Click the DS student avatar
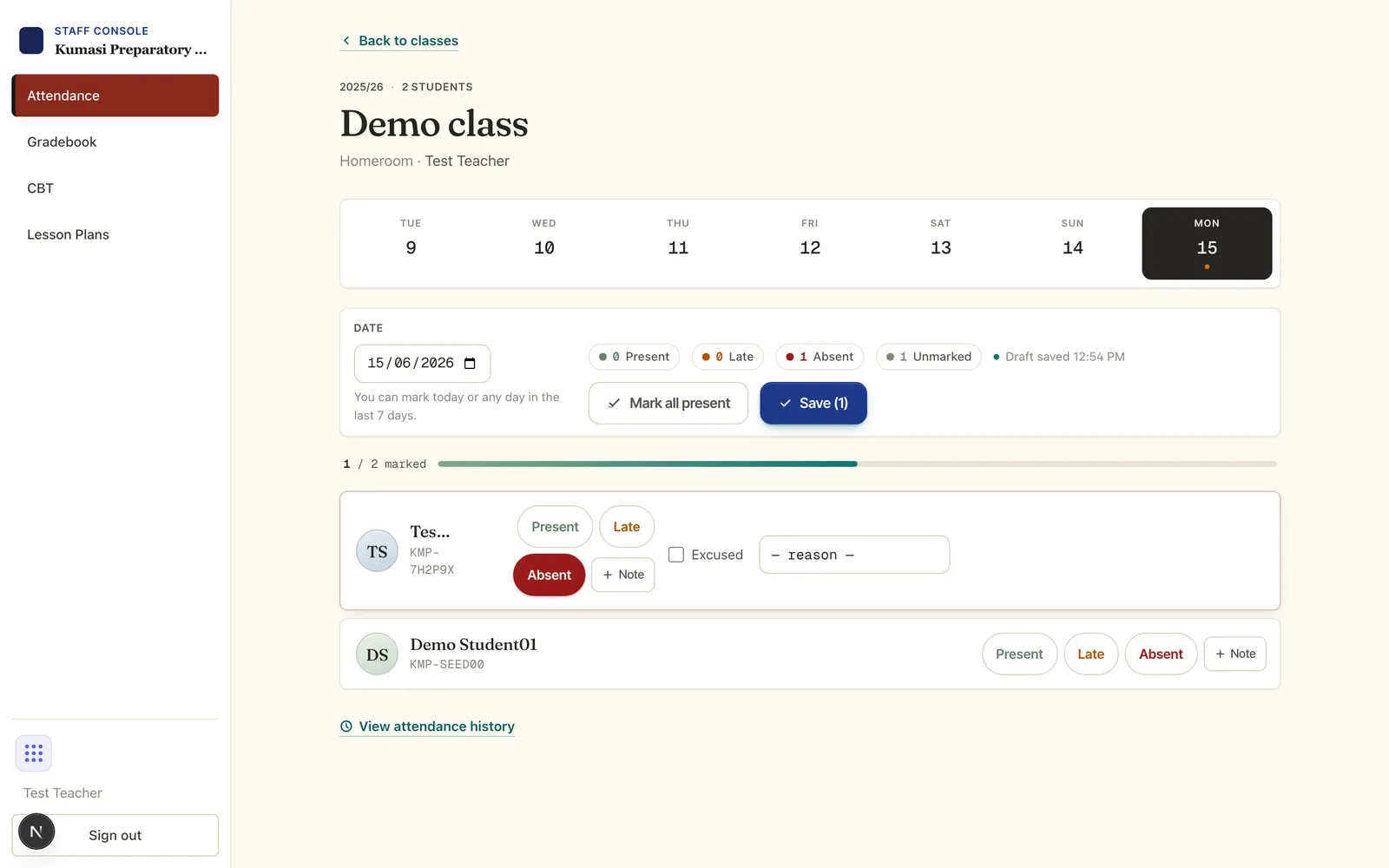The image size is (1389, 868). [377, 654]
